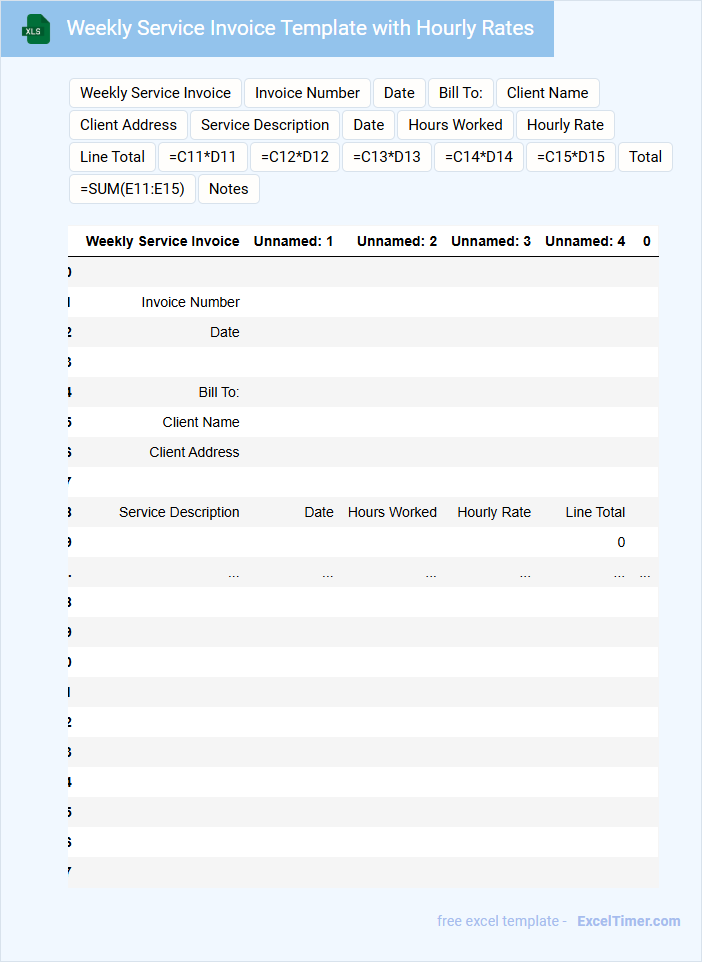Viewport: 702px width, 962px height.
Task: Click the 0 value under Line Total
Action: click(x=622, y=542)
